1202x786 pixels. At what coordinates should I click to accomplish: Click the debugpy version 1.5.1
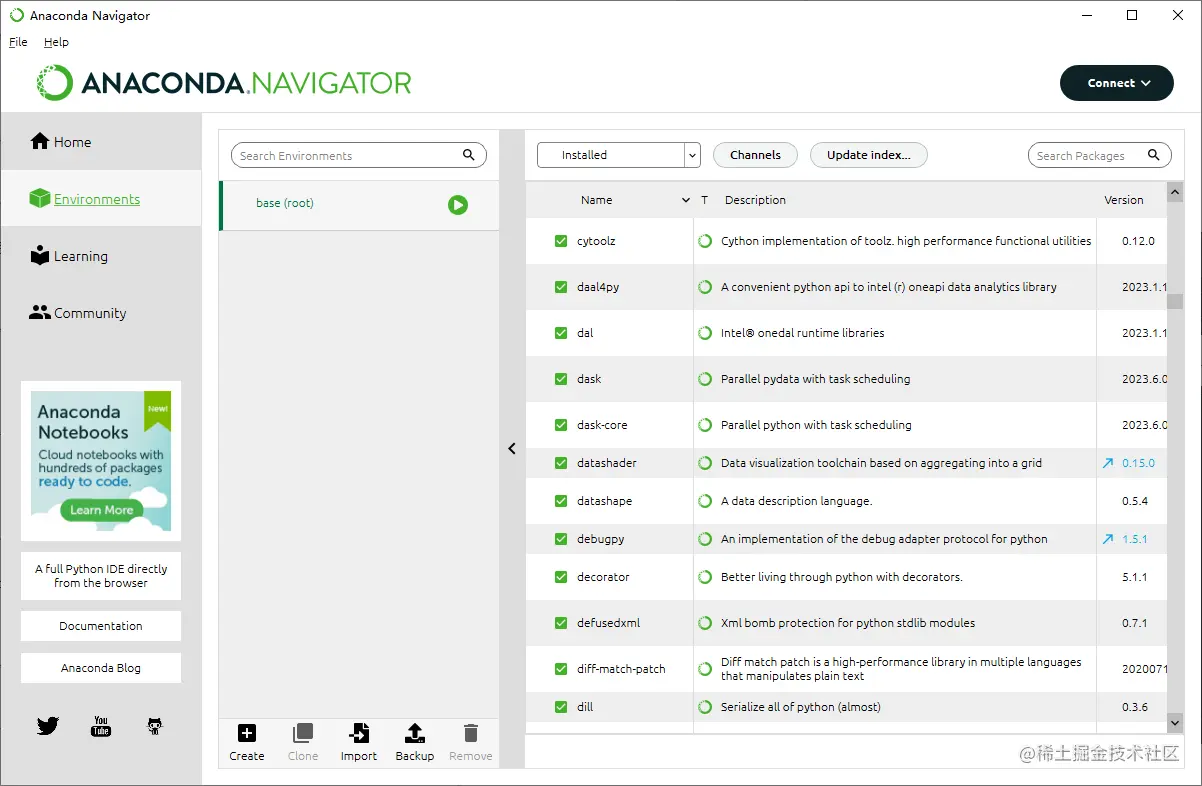click(1134, 539)
